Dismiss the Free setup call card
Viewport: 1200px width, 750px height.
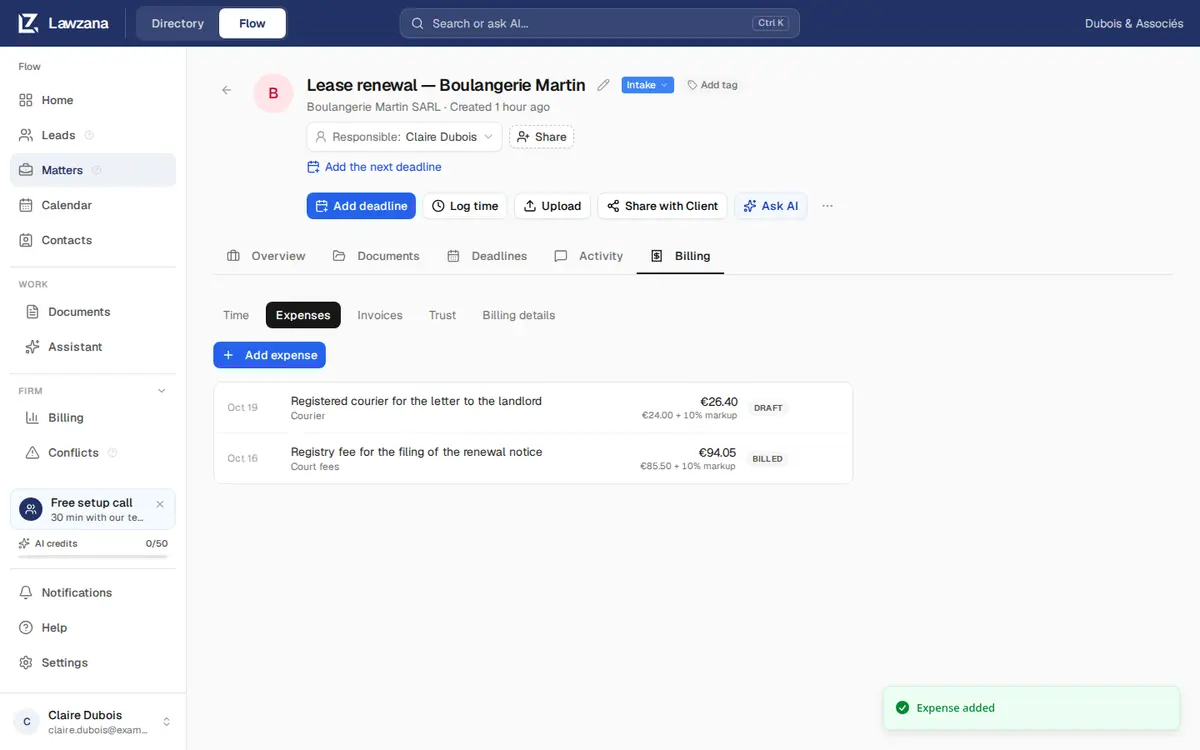[160, 504]
